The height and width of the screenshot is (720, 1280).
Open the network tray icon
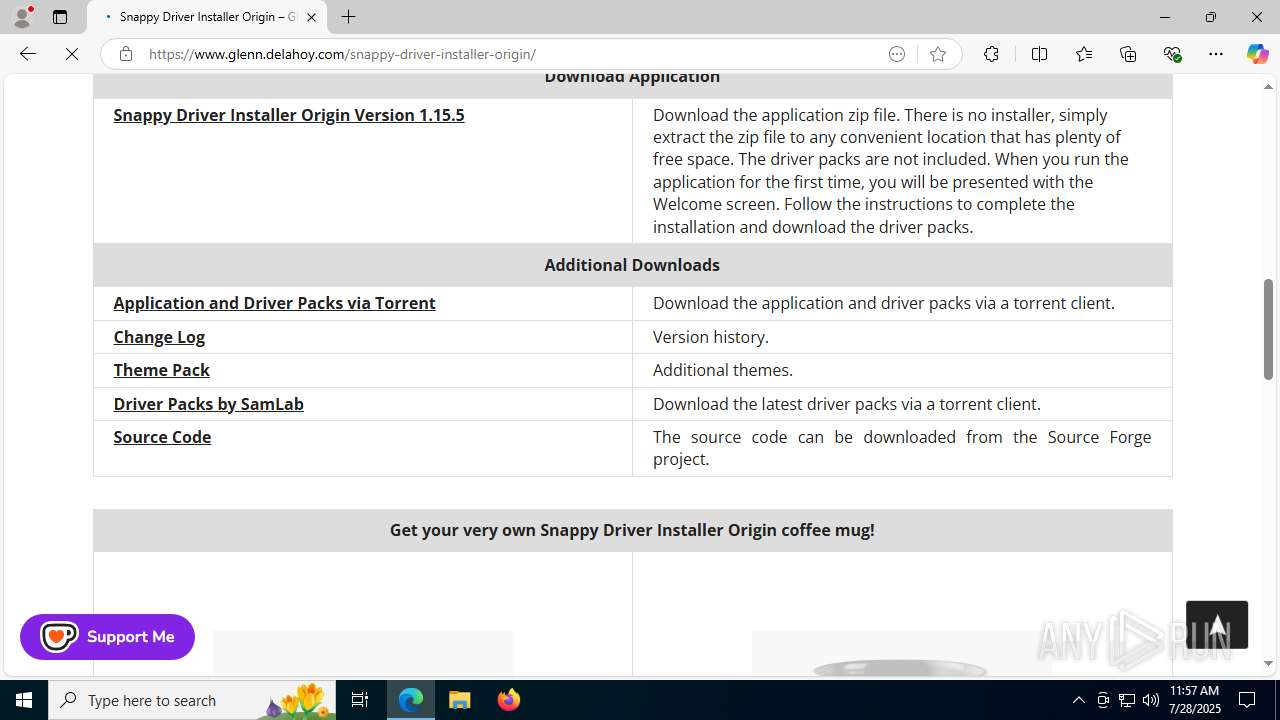(1127, 700)
